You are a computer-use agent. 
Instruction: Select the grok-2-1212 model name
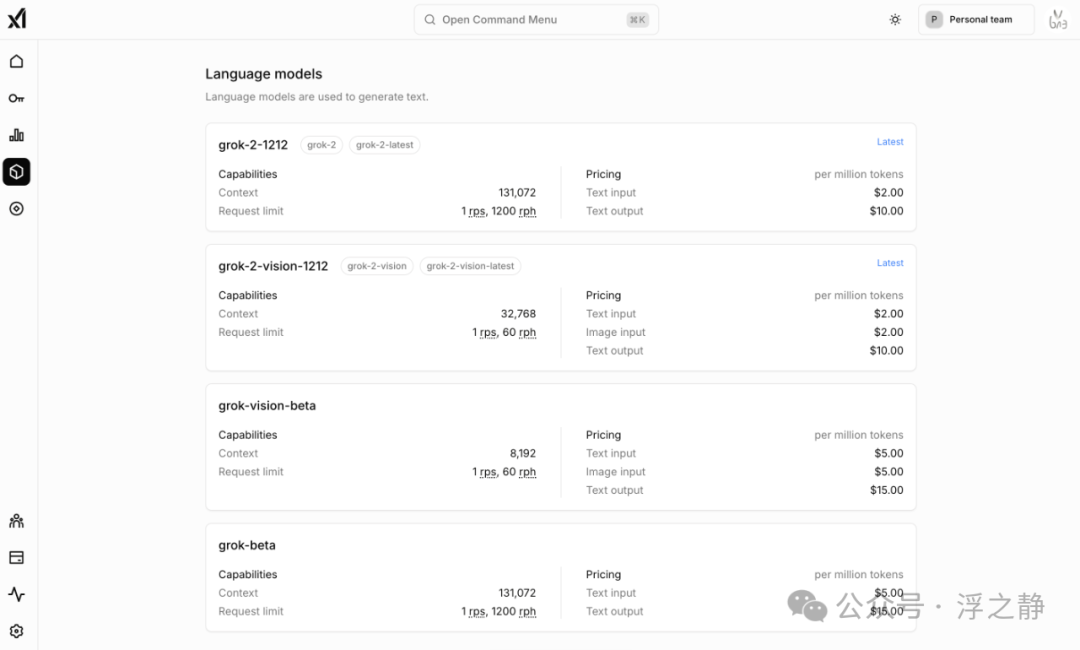click(x=253, y=145)
